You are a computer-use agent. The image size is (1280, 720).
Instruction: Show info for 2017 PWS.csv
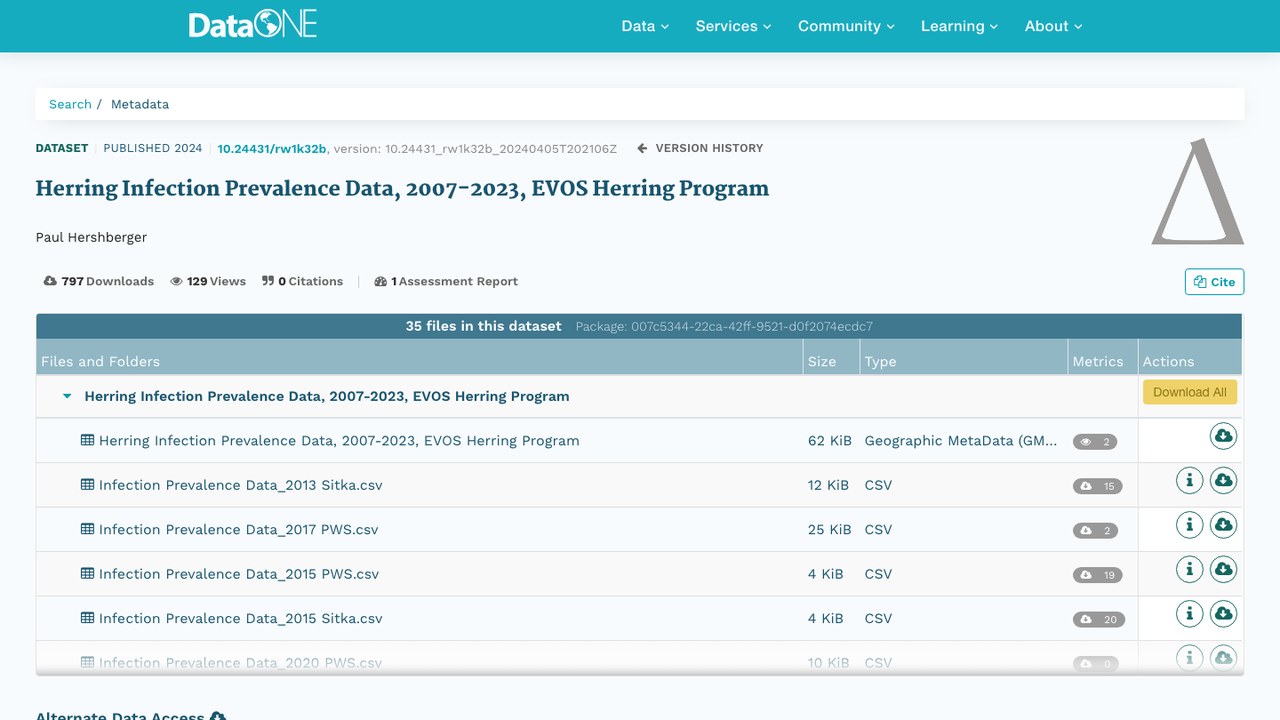[x=1189, y=525]
